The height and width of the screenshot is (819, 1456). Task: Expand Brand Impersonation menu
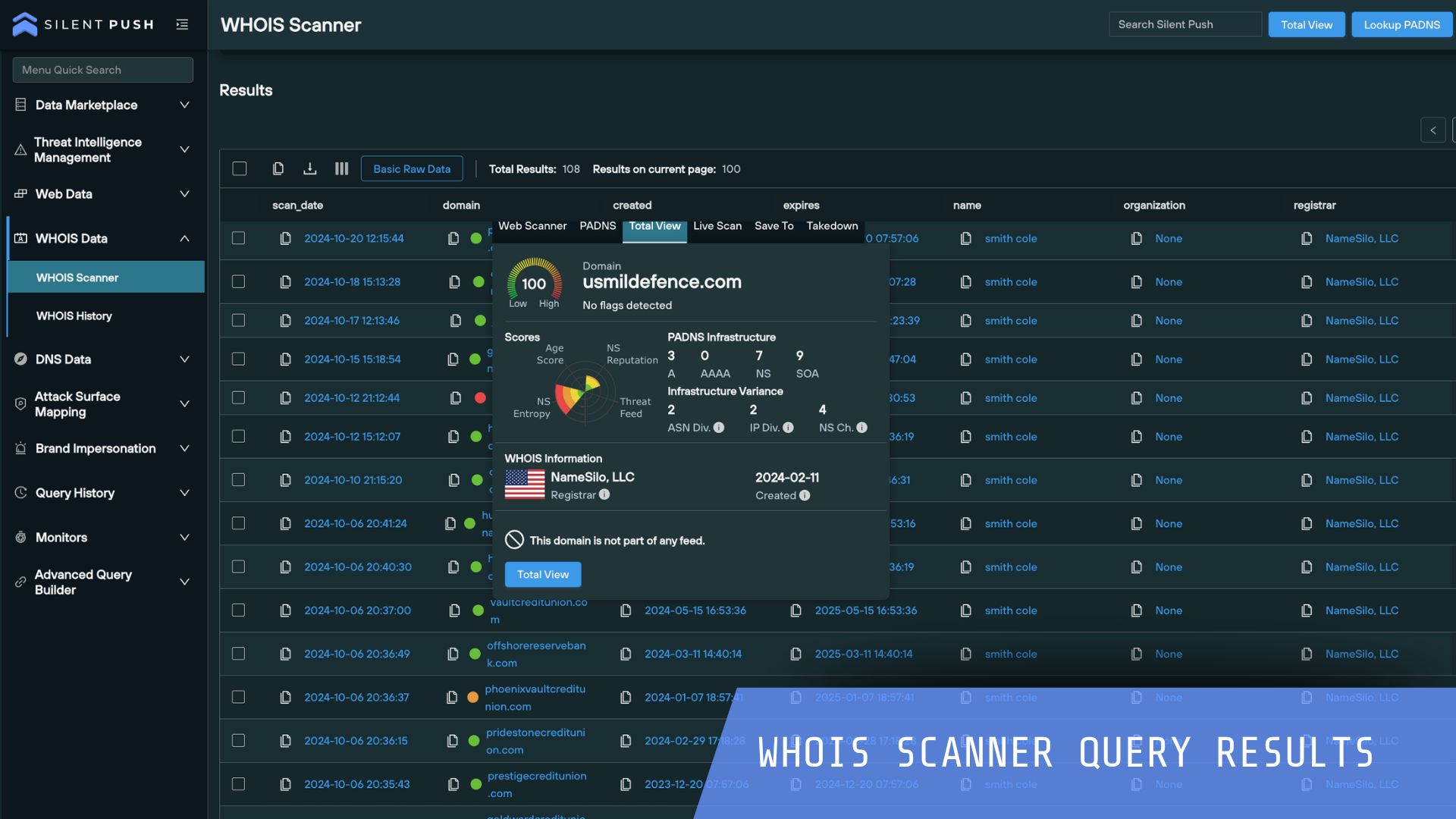pos(184,448)
